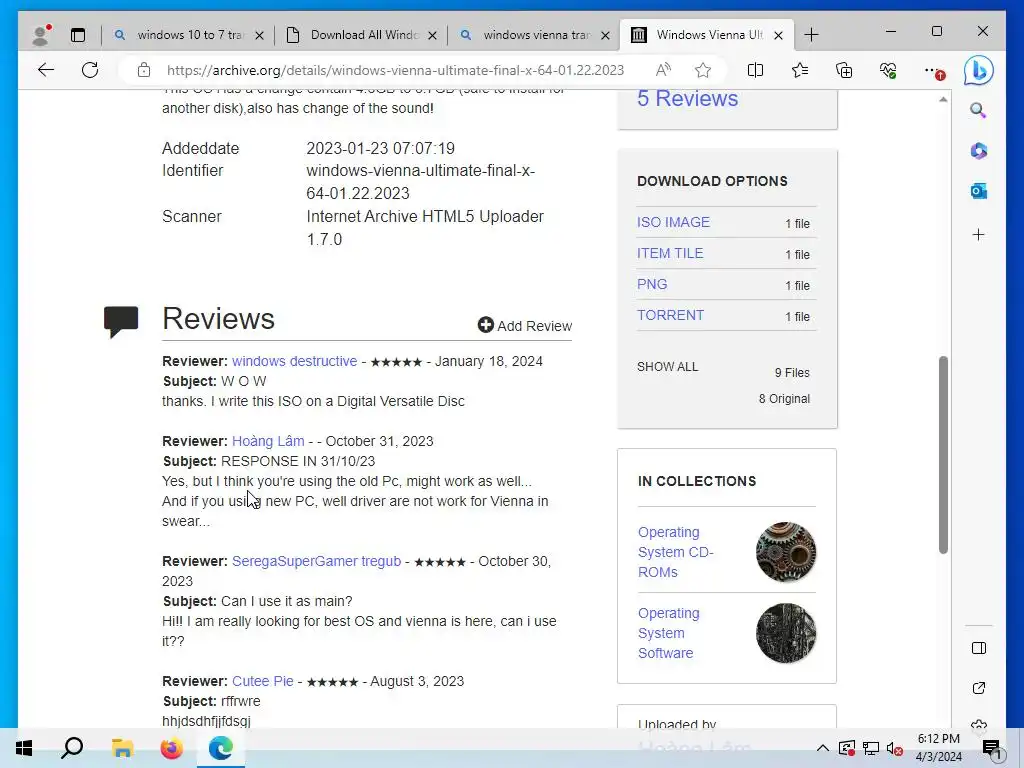The width and height of the screenshot is (1024, 768).
Task: Open File Explorer from taskbar
Action: [122, 748]
